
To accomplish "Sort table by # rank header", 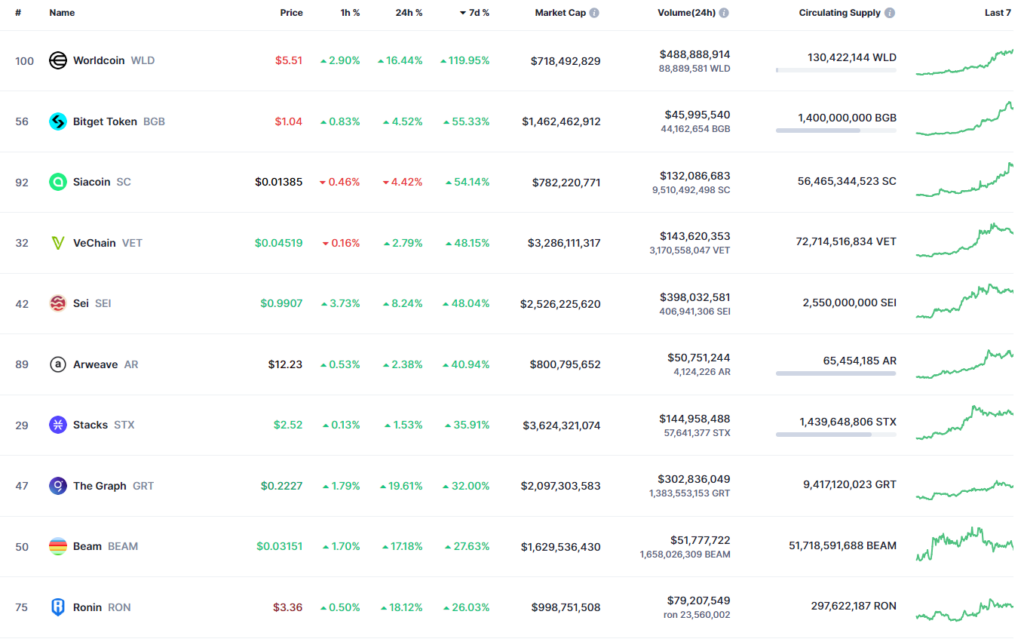I will tap(18, 13).
